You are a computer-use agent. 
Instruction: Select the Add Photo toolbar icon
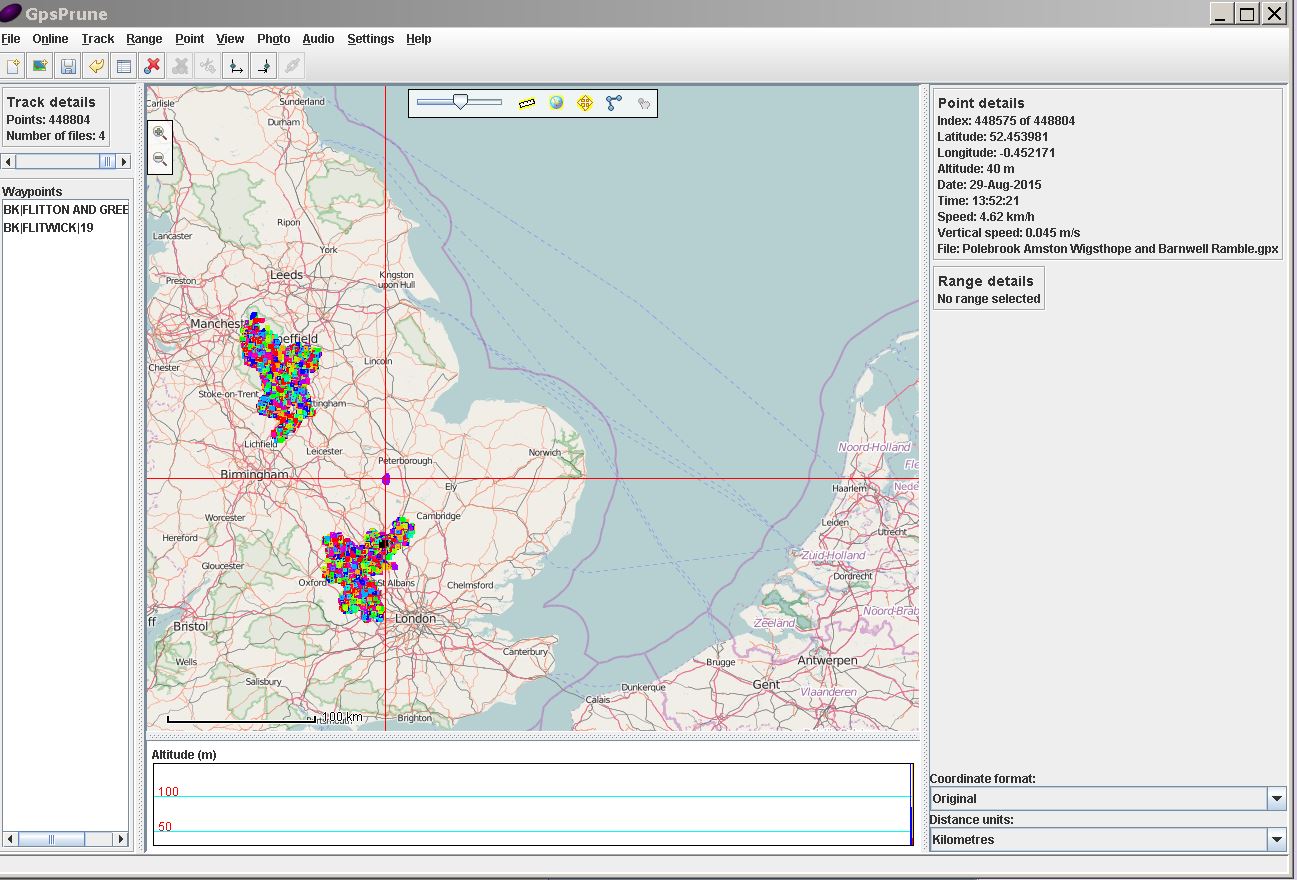41,65
